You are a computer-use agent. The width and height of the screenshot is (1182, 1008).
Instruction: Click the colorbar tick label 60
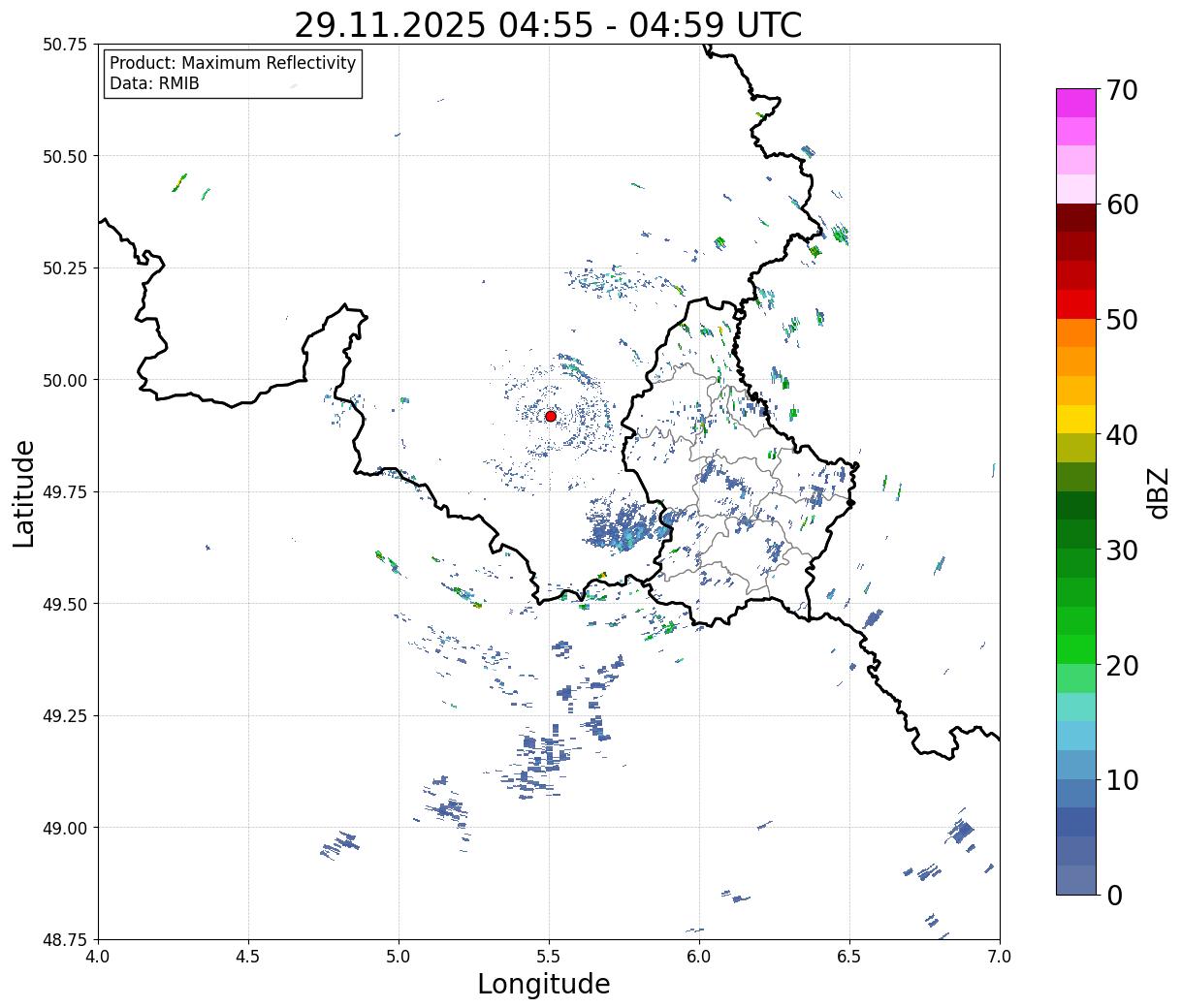click(x=1122, y=205)
